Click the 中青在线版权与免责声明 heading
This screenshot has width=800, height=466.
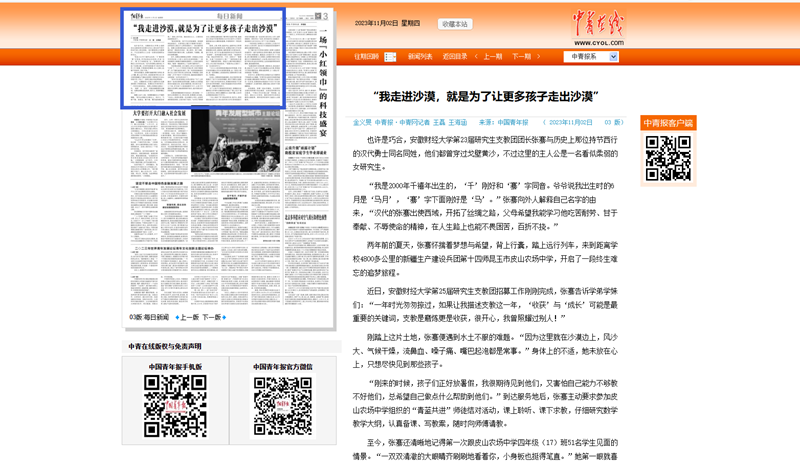click(x=164, y=346)
